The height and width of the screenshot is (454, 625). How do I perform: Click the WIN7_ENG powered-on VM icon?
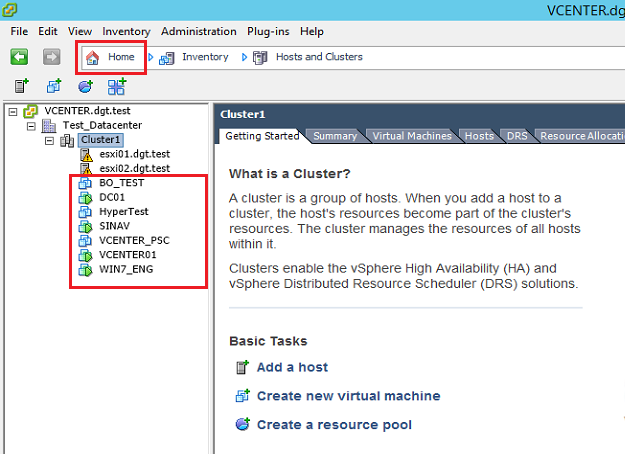85,269
